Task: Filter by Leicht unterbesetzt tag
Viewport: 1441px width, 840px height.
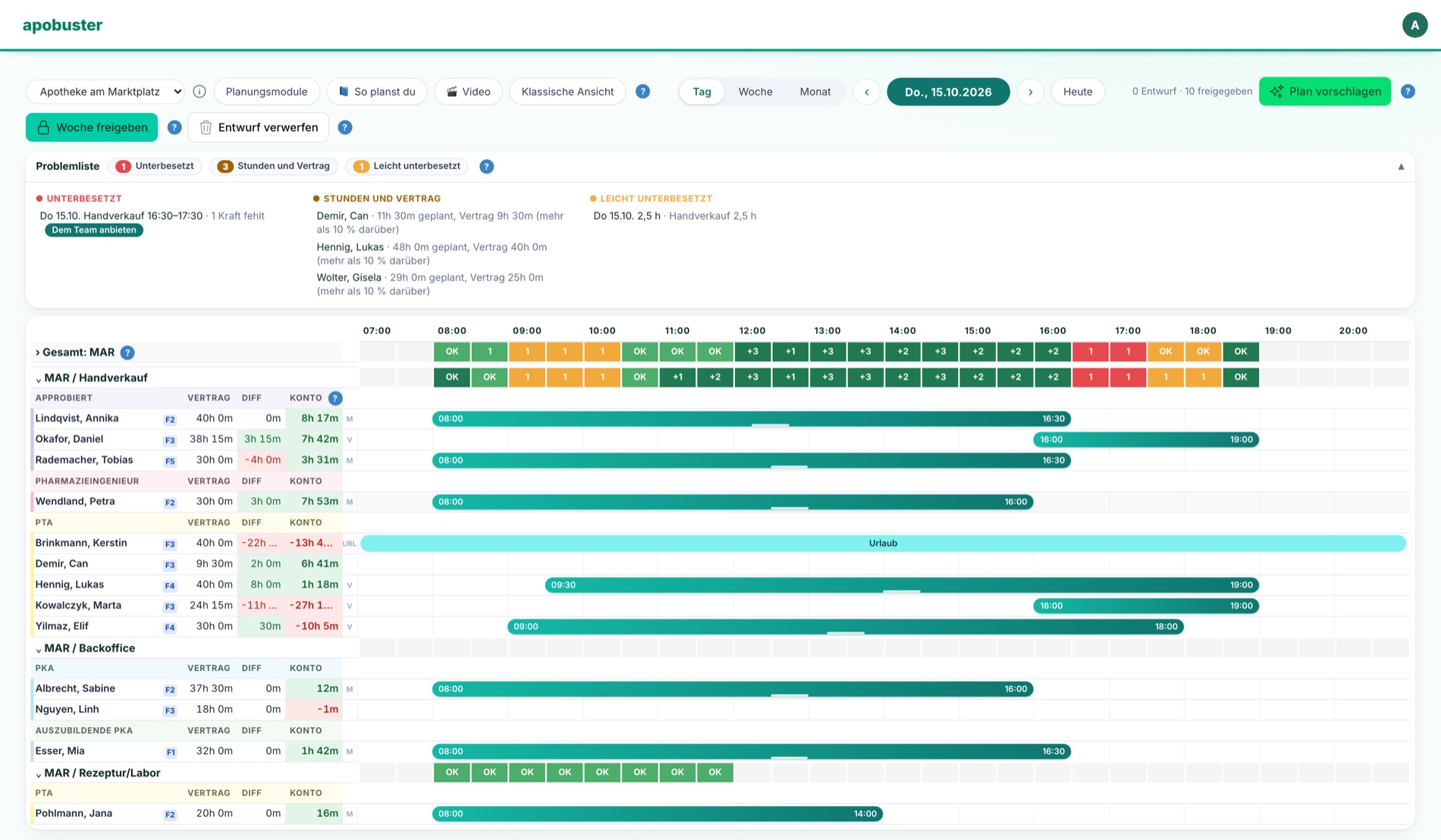Action: [x=408, y=166]
